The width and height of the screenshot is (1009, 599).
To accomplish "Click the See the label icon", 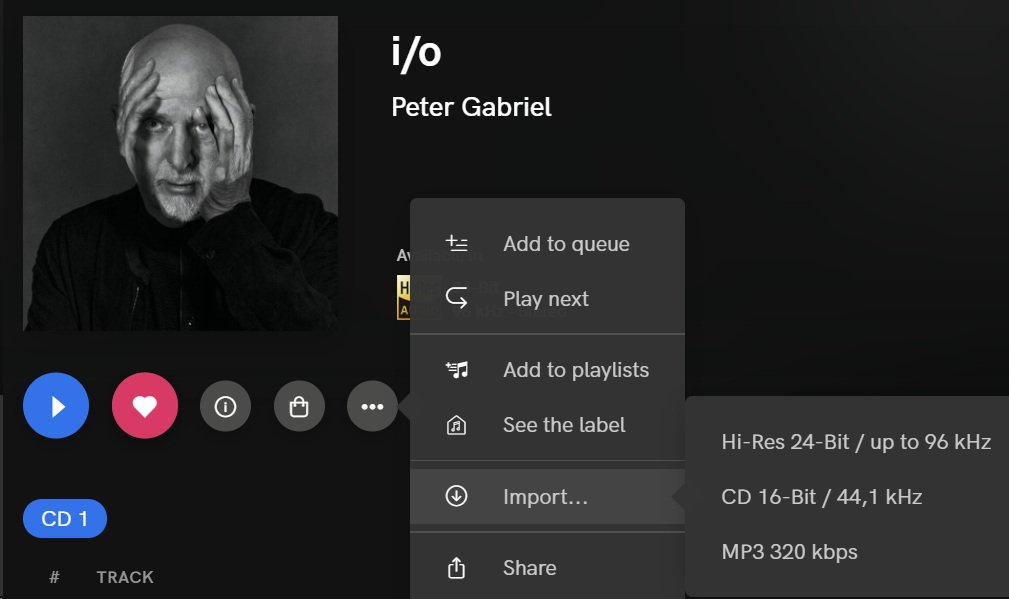I will point(457,425).
